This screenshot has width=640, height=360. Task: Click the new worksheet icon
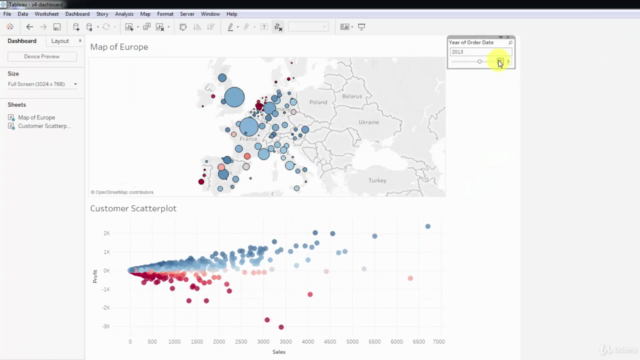[129, 27]
